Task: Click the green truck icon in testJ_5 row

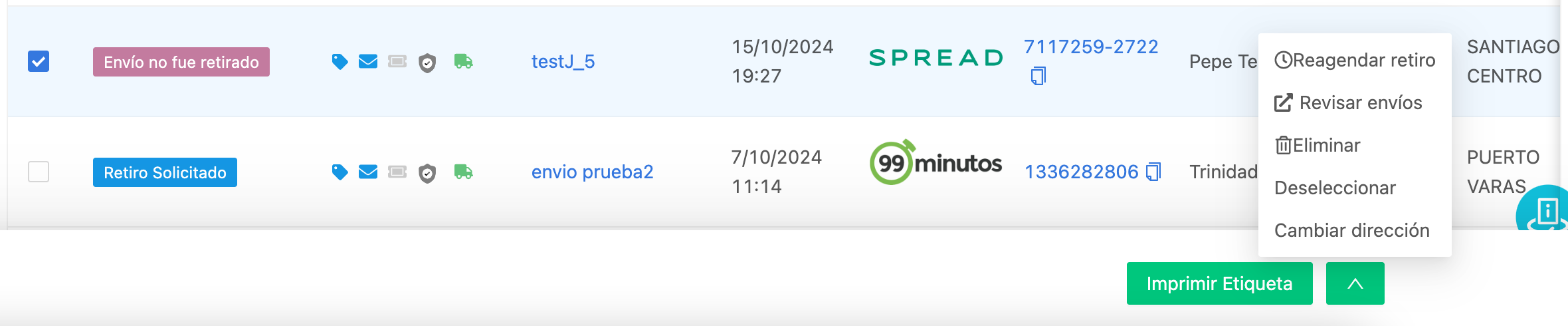Action: click(463, 62)
